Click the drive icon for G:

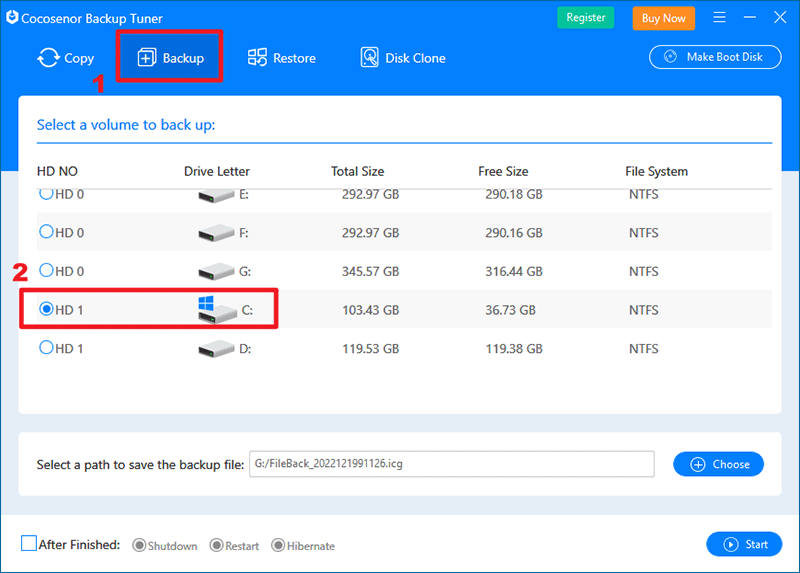pyautogui.click(x=216, y=271)
